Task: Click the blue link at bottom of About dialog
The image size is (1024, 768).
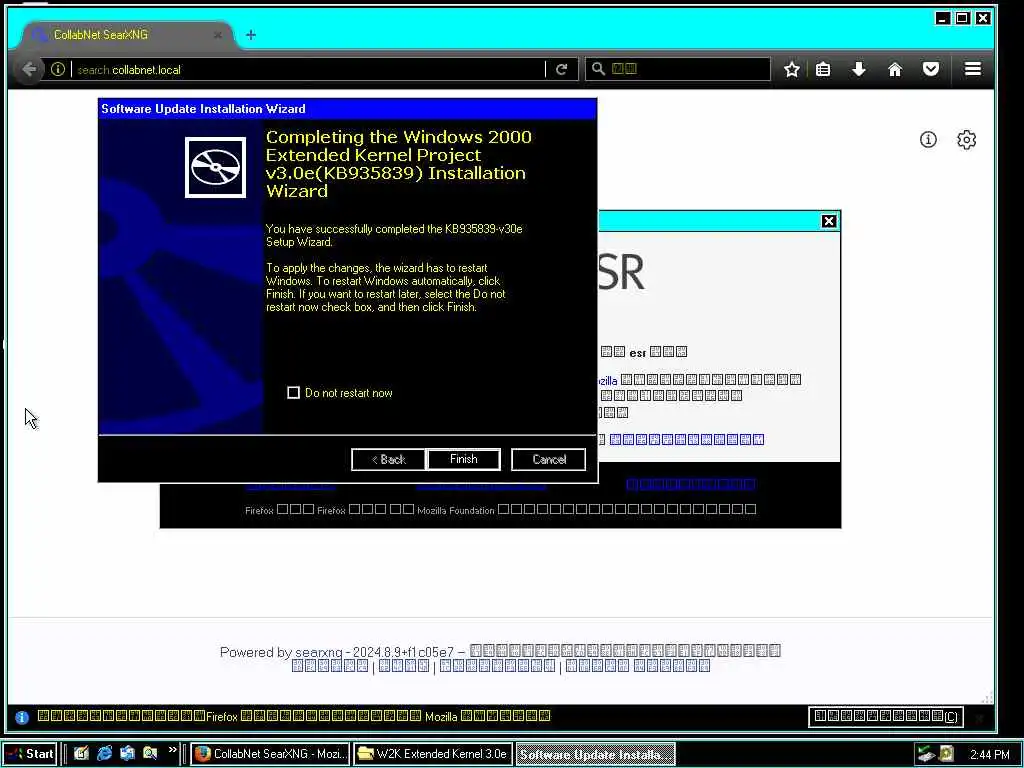Action: tap(686, 440)
